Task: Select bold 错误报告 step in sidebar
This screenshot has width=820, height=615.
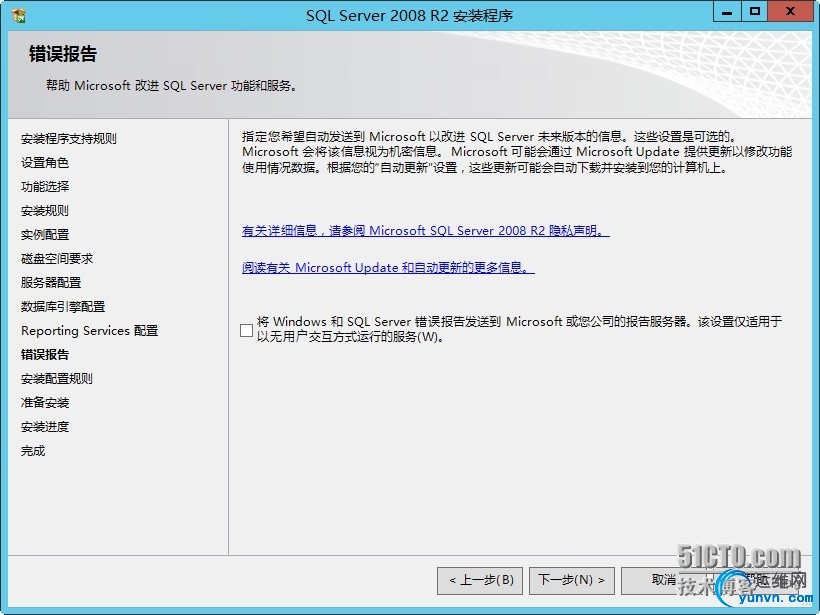Action: (x=44, y=355)
